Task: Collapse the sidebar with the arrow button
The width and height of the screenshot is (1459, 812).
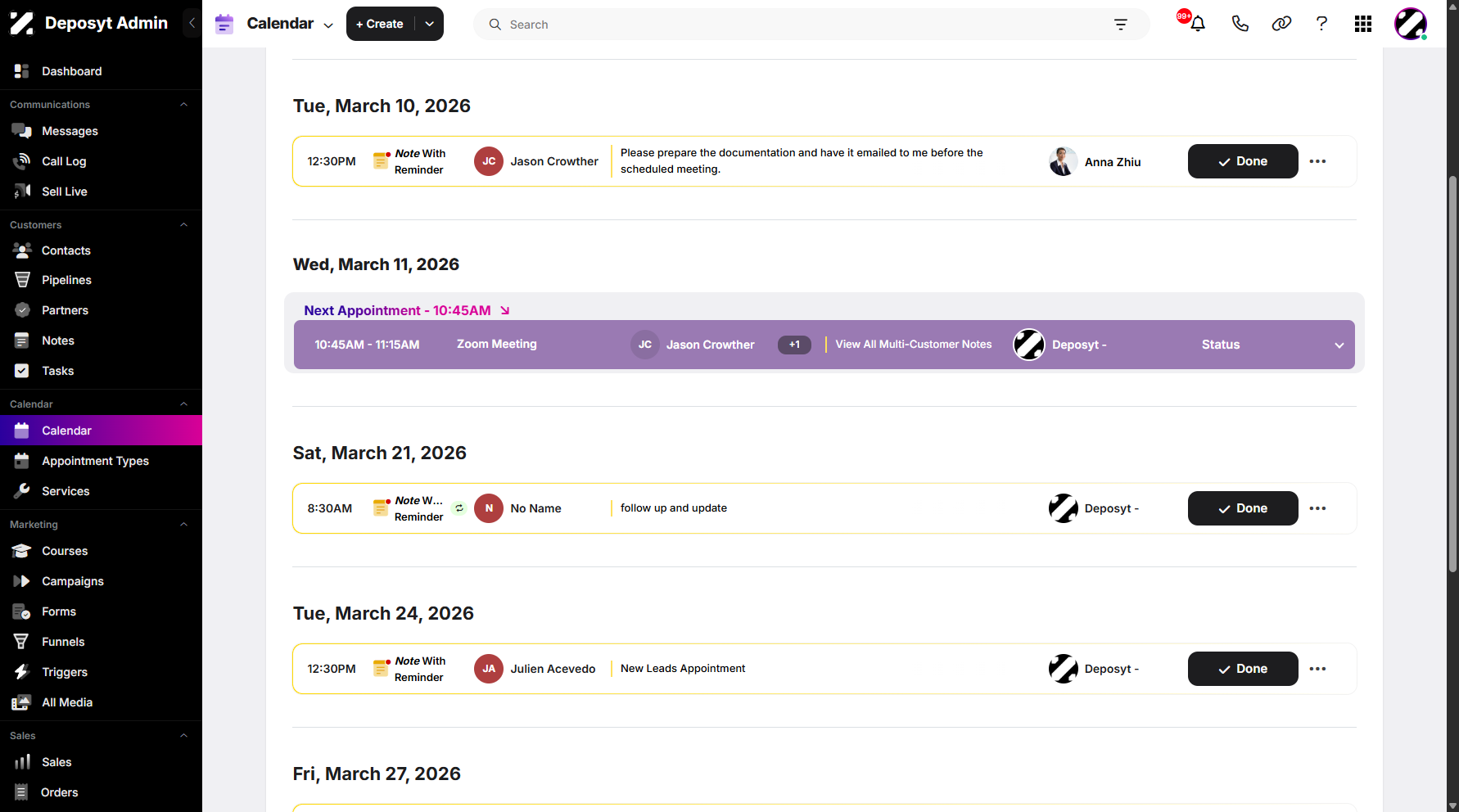Action: 192,23
